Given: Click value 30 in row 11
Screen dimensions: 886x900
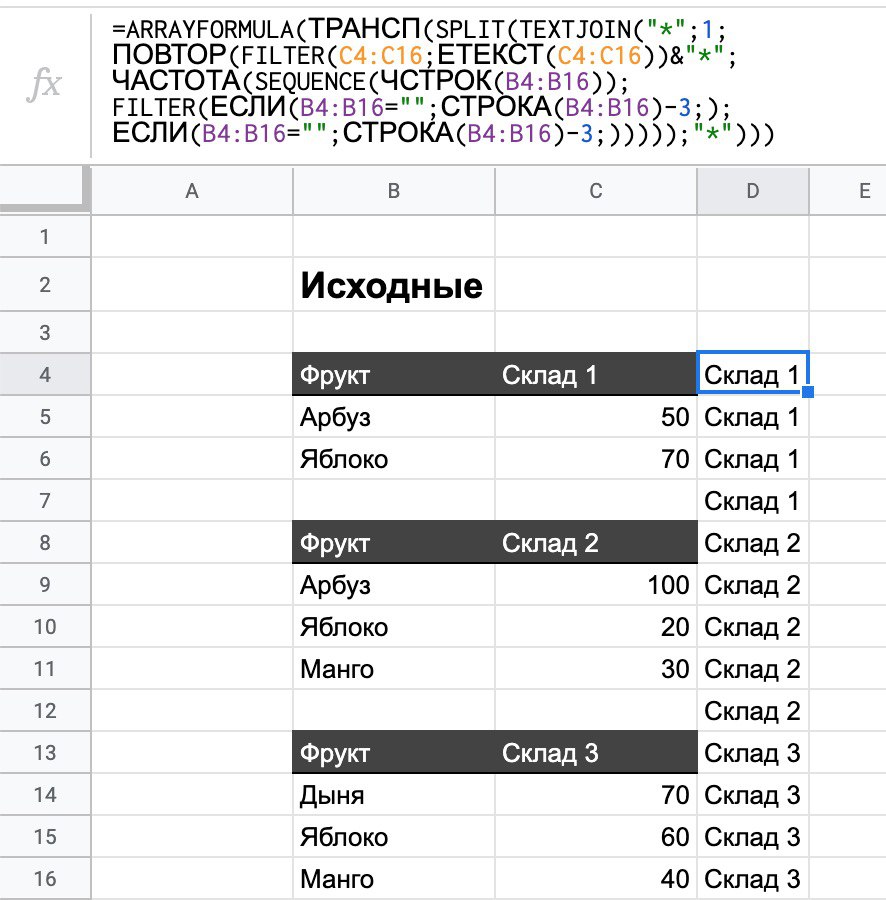Looking at the screenshot, I should coord(596,668).
